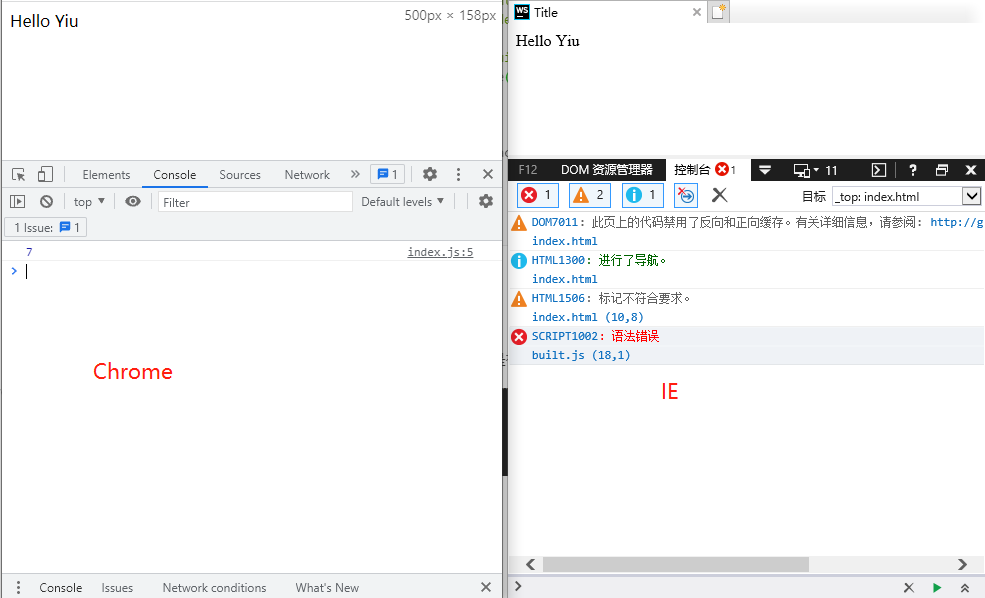This screenshot has width=985, height=598.
Task: Expand the Default levels dropdown
Action: click(x=403, y=202)
